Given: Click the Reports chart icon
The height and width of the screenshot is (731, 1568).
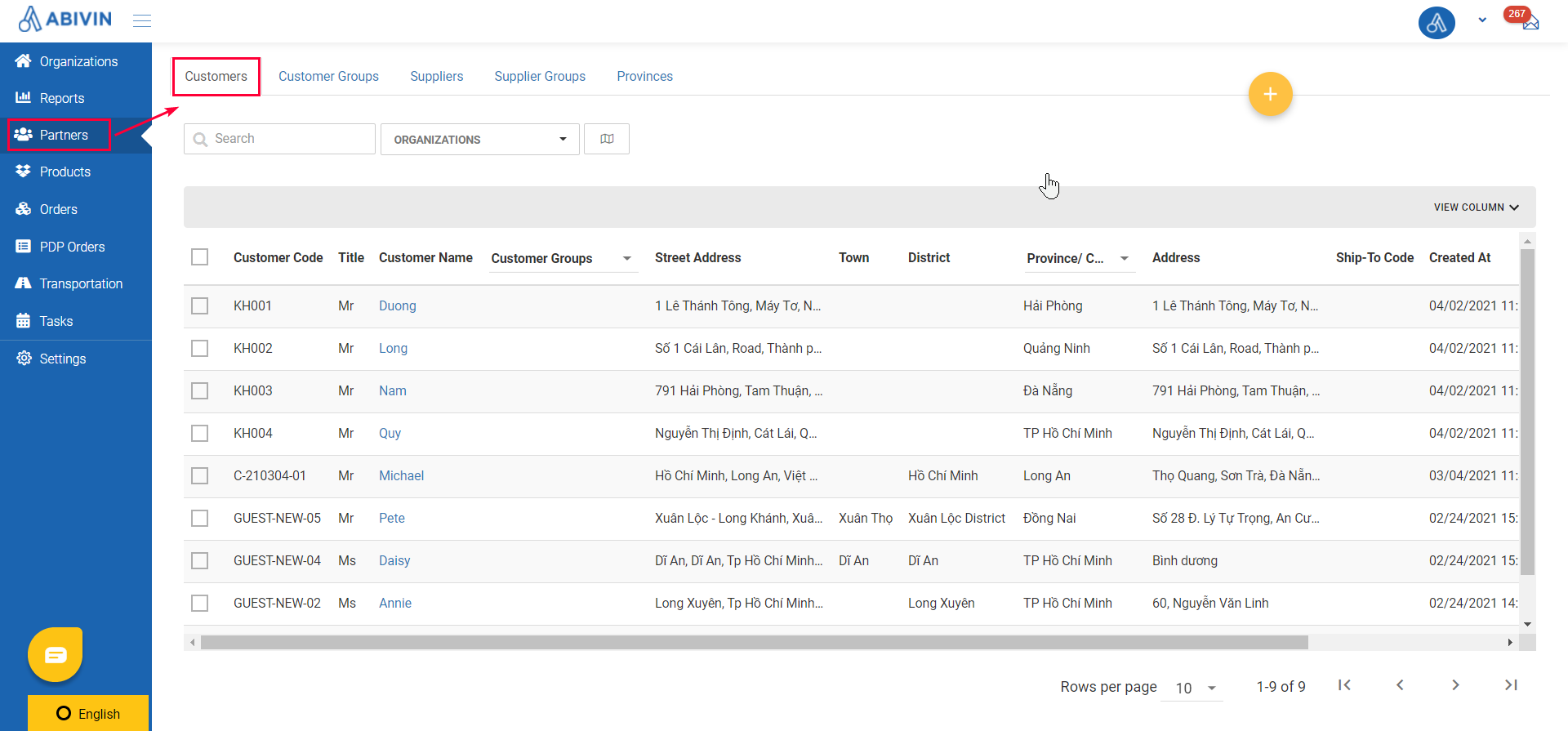Looking at the screenshot, I should point(23,98).
